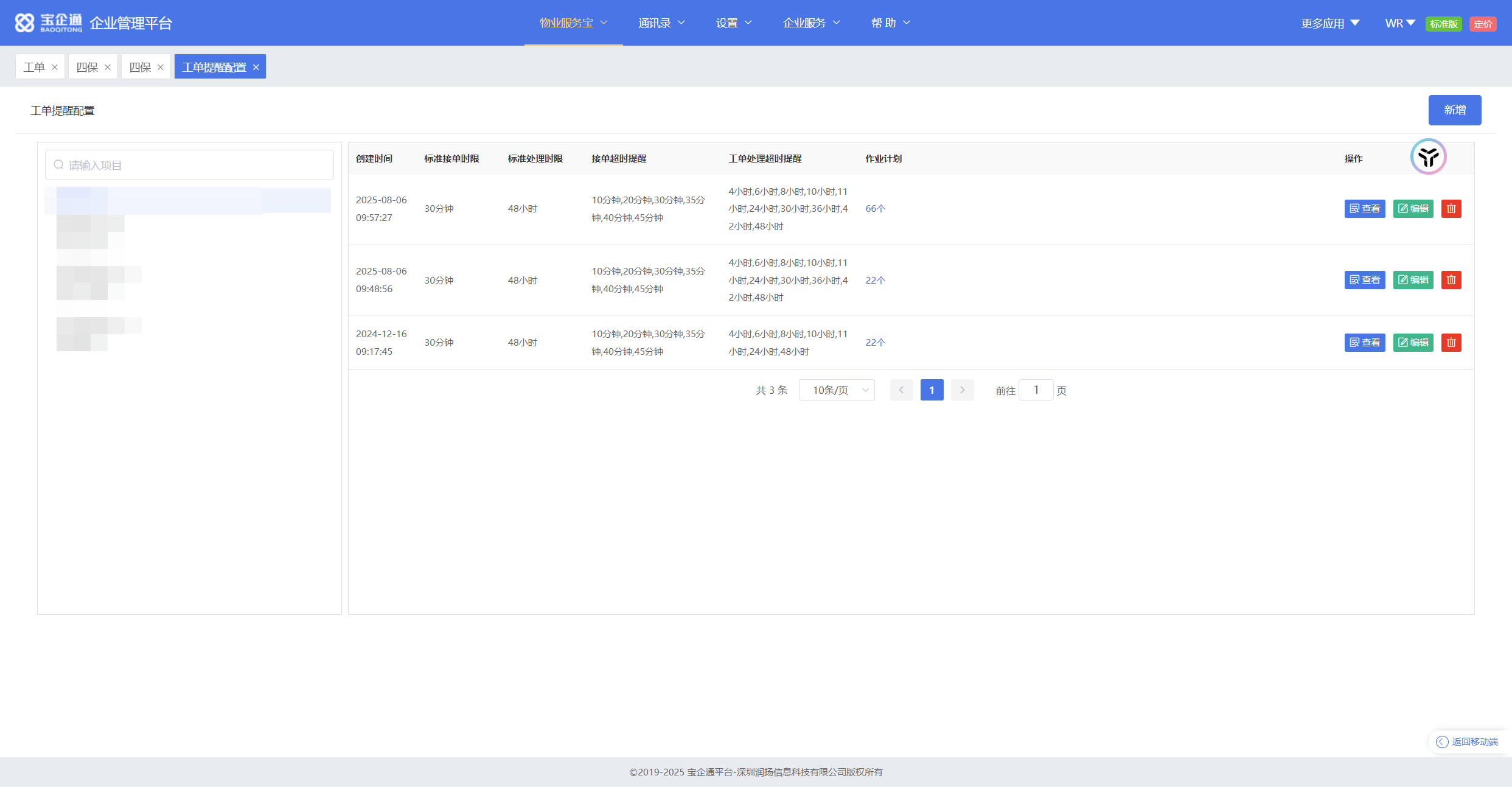1512x787 pixels.
Task: Open the 10条/页 page size dropdown
Action: point(836,390)
